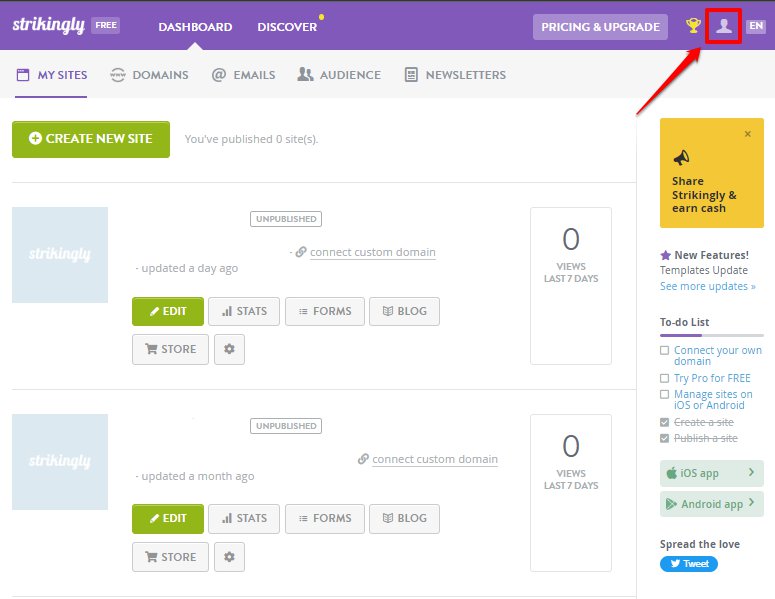Click the 'You've published 0 site(s).' text
Image resolution: width=775 pixels, height=599 pixels.
coord(252,139)
